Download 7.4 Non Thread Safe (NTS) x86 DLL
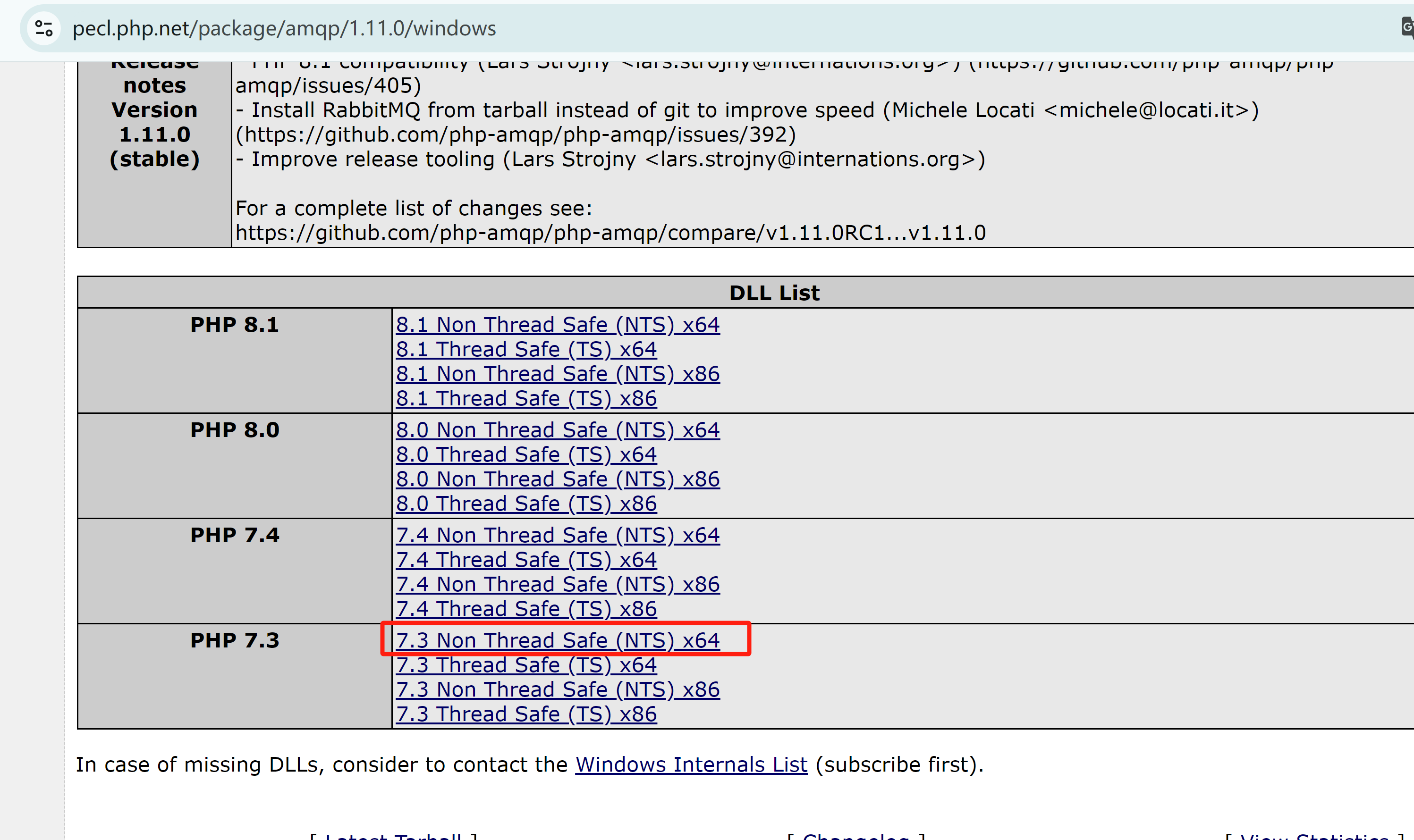The width and height of the screenshot is (1414, 840). click(558, 584)
